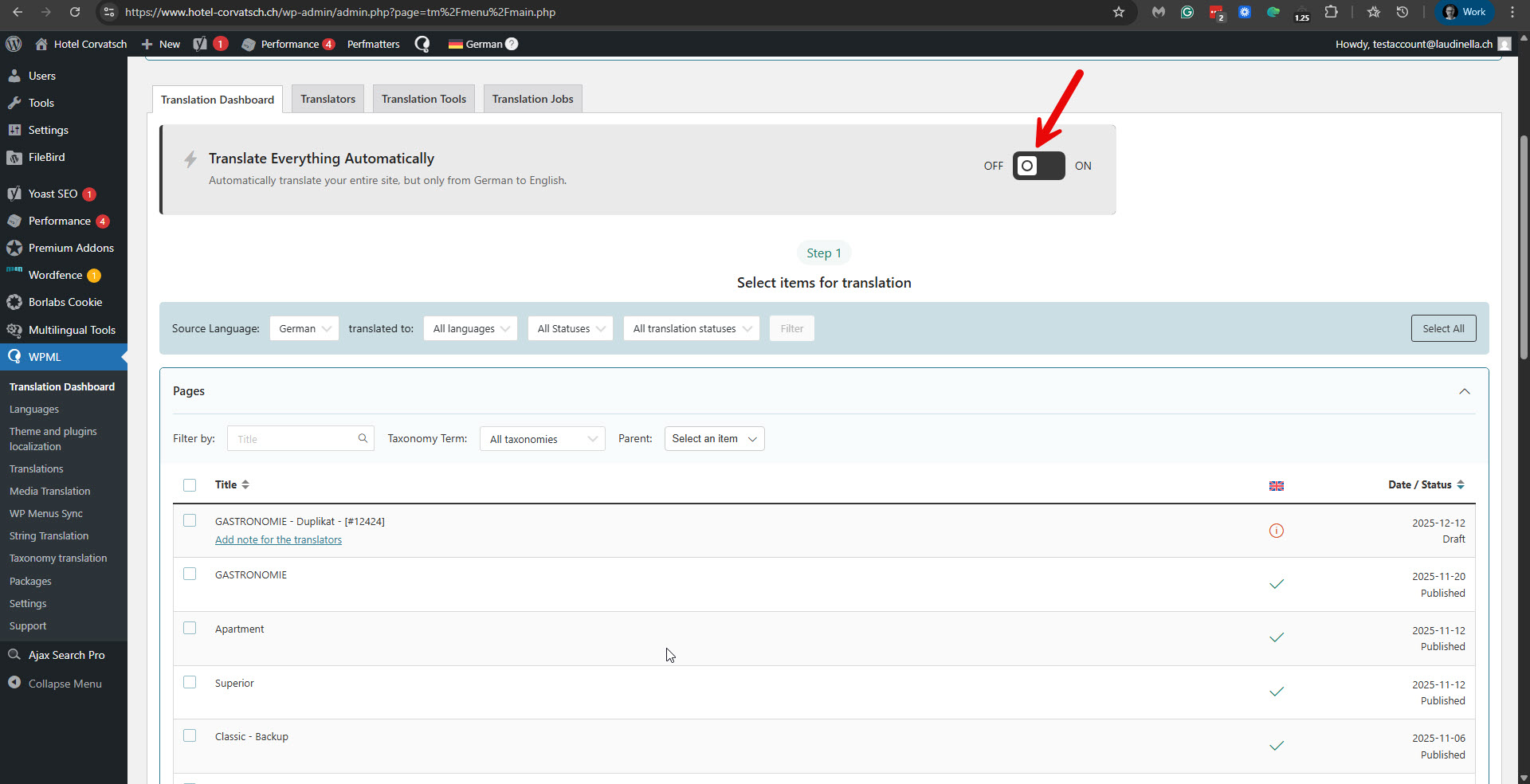Switch to the Translation Jobs tab
Screen dimensions: 1530x784
[532, 99]
